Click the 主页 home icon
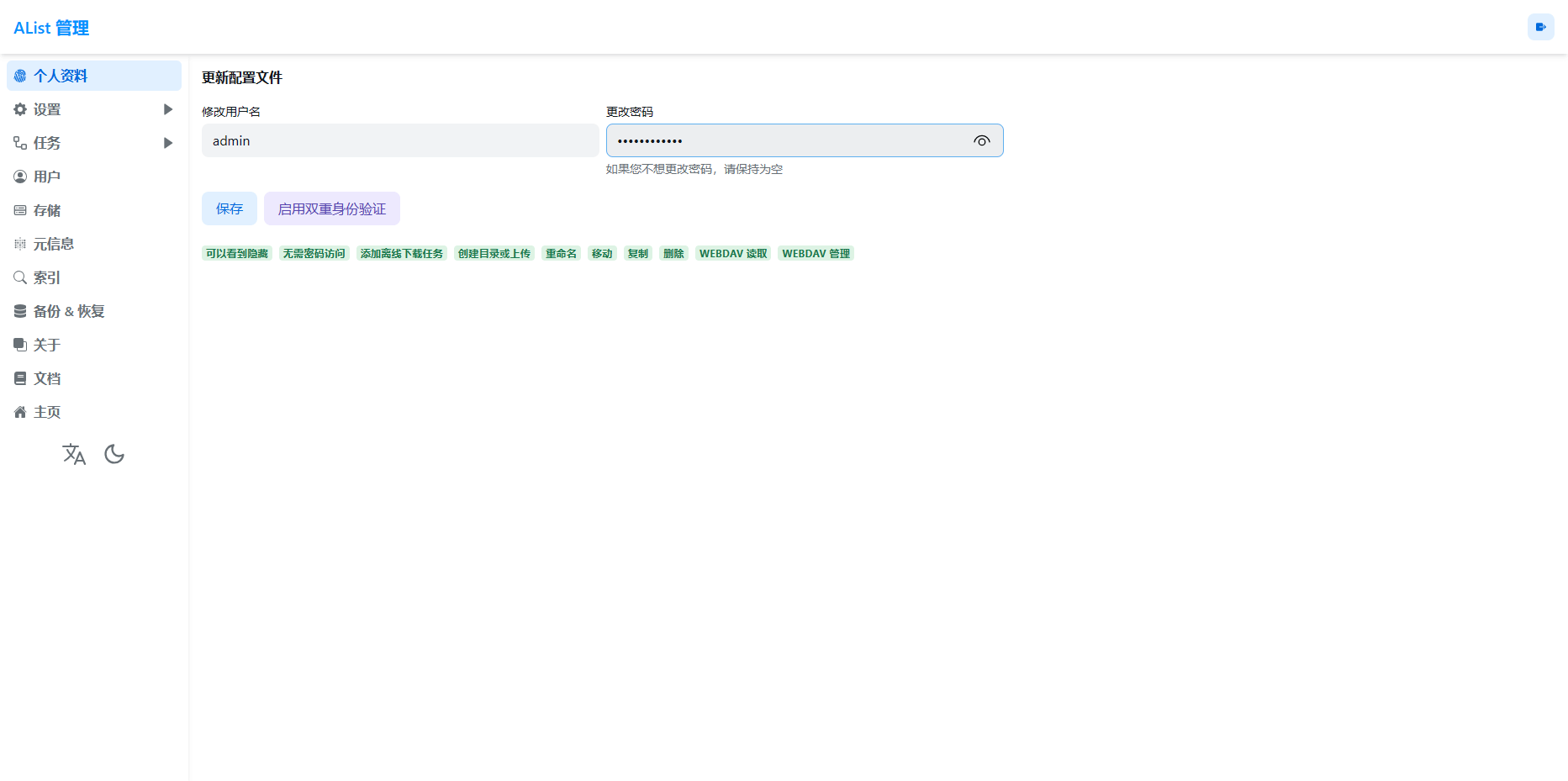Image resolution: width=1568 pixels, height=781 pixels. pos(20,412)
